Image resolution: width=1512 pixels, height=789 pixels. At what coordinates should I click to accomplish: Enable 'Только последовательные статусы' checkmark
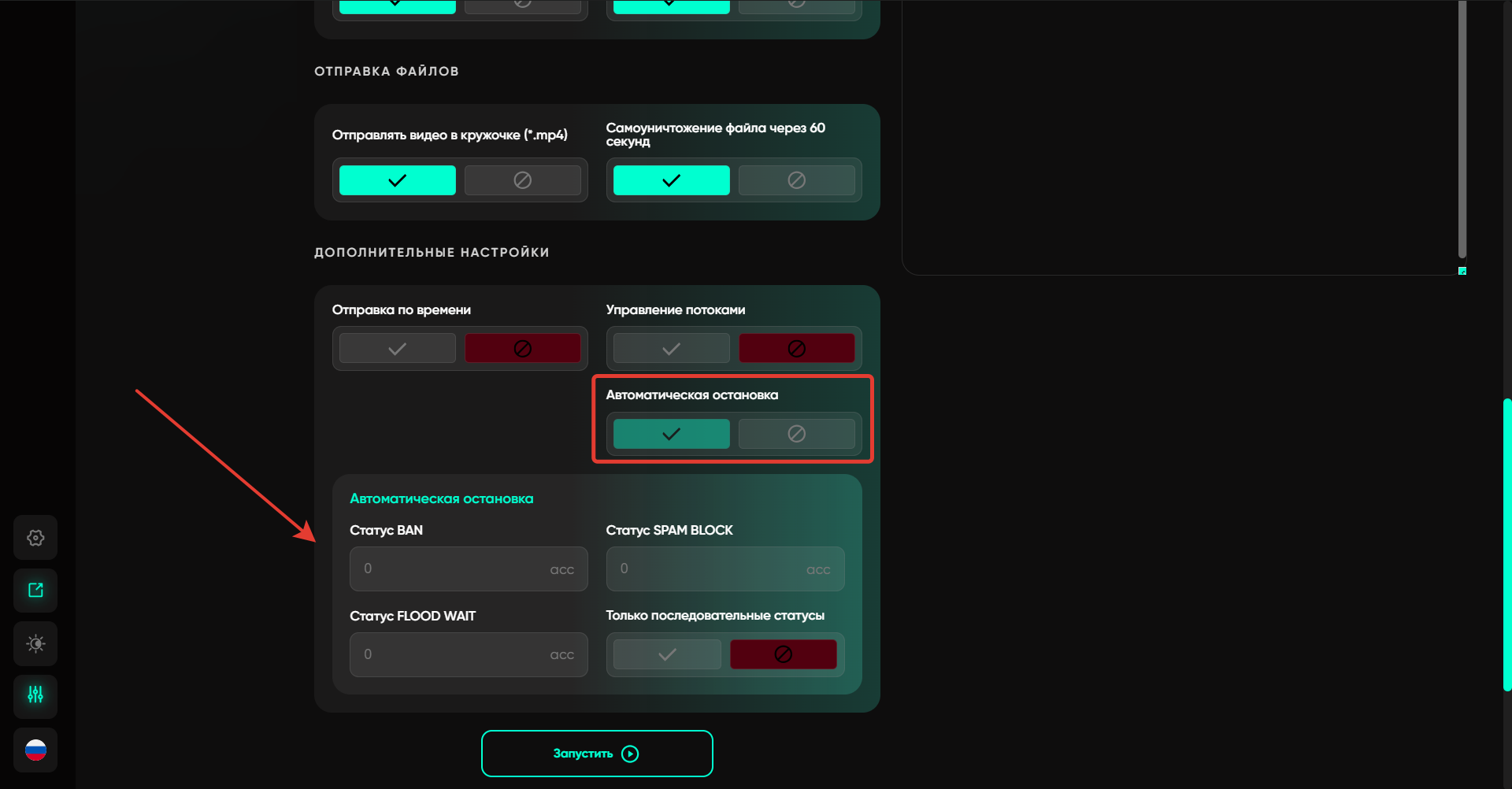[x=667, y=654]
